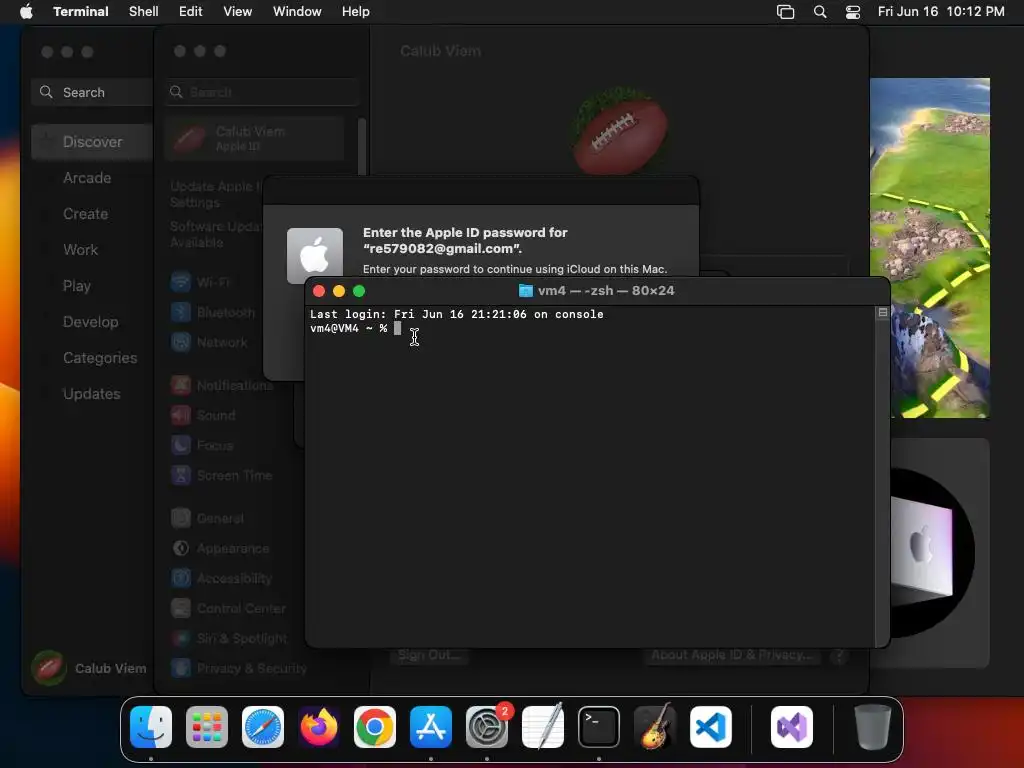Select Updates in App Store sidebar

coord(91,394)
